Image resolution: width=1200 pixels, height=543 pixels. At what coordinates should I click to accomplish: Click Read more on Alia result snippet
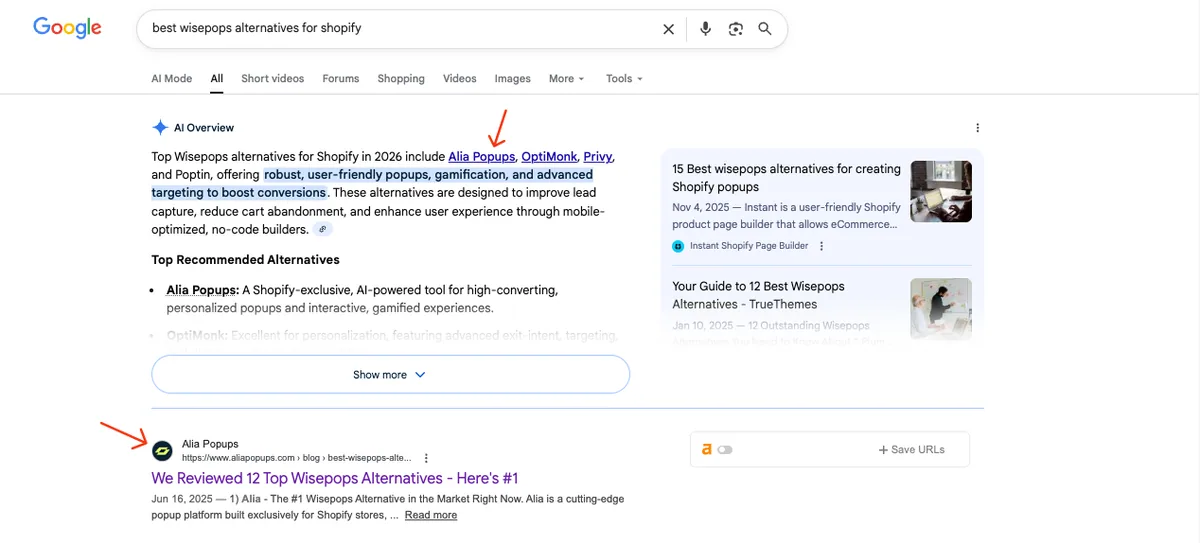(x=431, y=515)
